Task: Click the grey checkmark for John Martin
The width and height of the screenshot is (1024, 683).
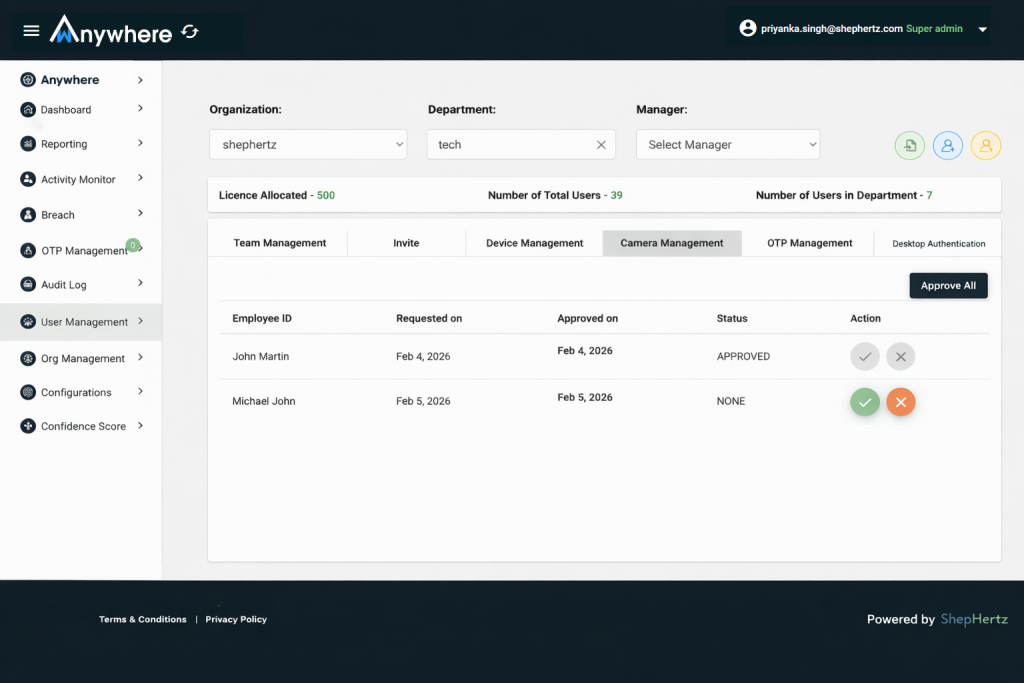Action: 865,357
